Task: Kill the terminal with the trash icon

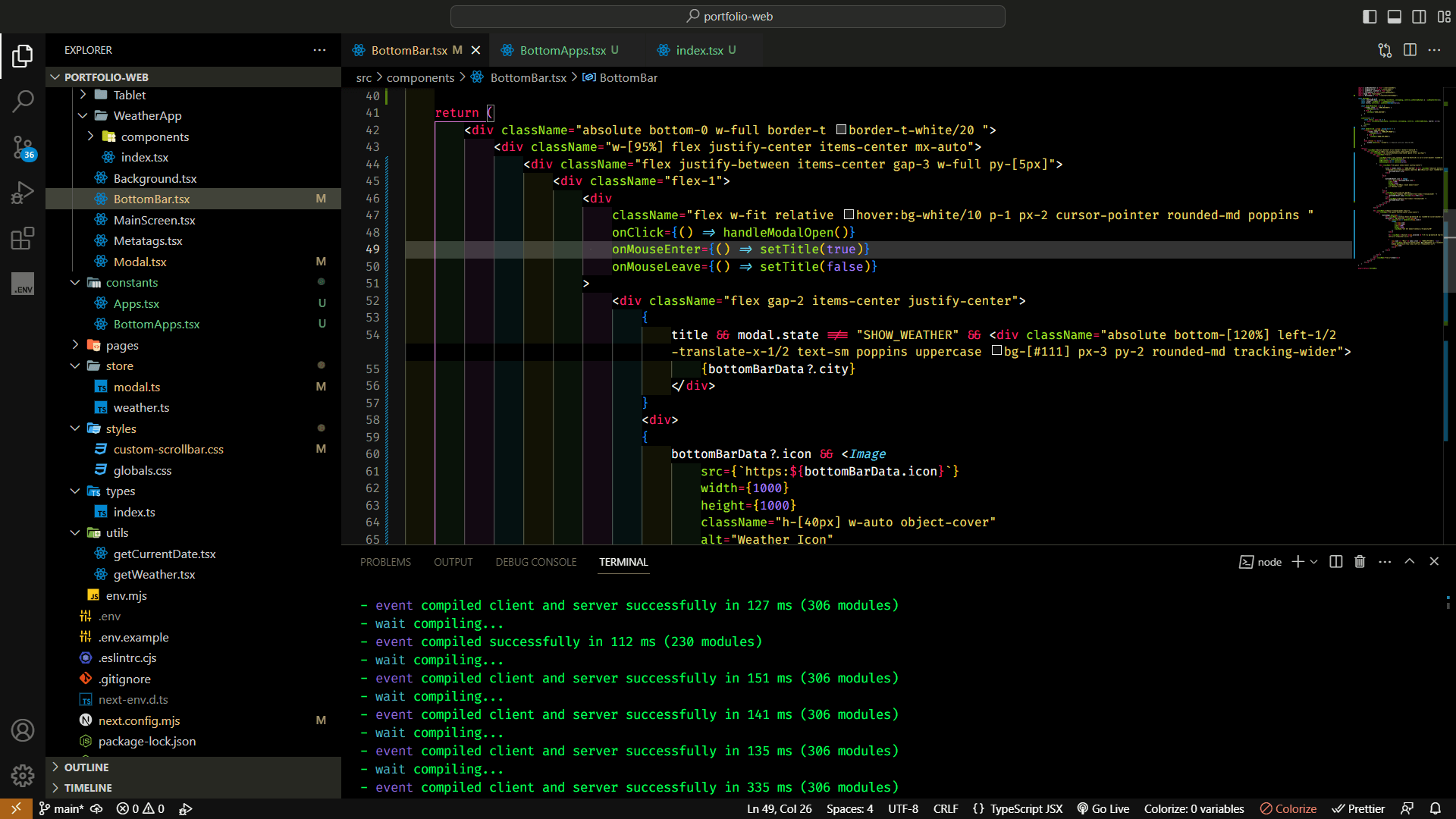Action: coord(1359,561)
